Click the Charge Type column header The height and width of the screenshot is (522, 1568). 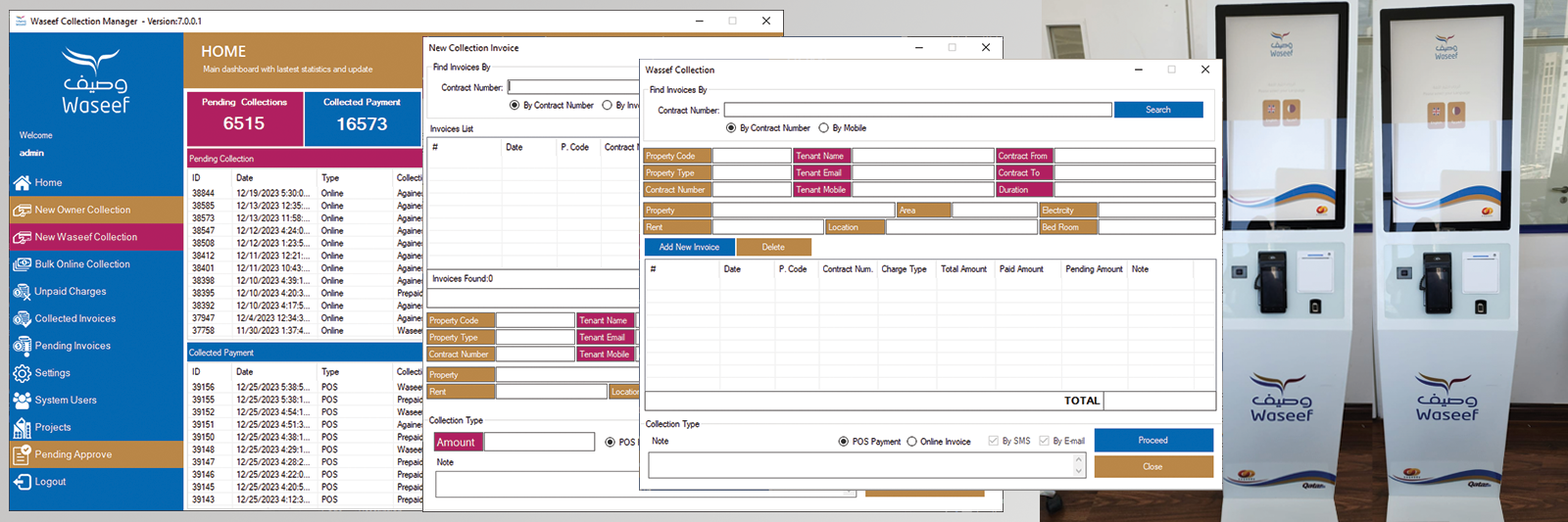point(904,269)
